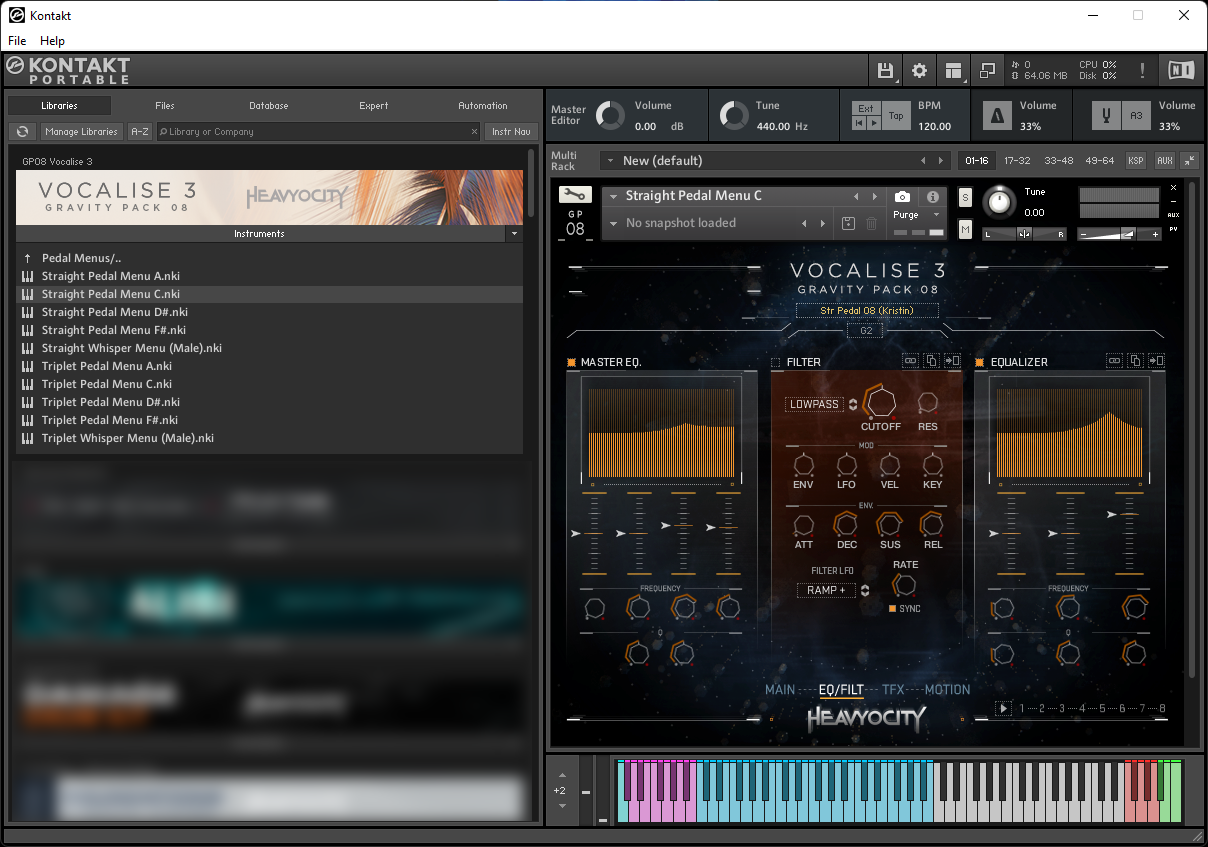Select Triplet Pedal Menu A.nki
Viewport: 1208px width, 847px height.
(x=106, y=366)
